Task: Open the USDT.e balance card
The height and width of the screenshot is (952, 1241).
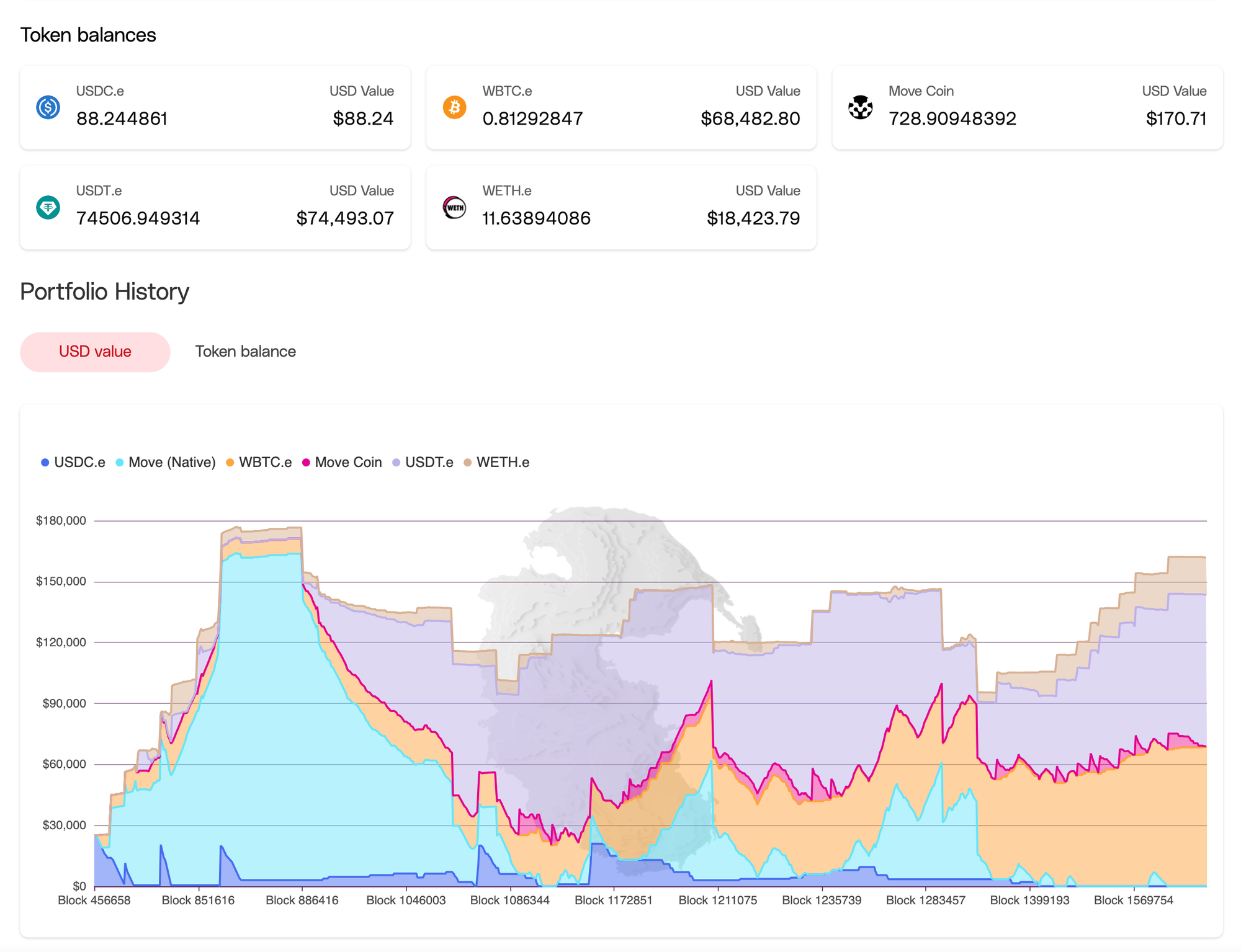Action: [x=215, y=207]
